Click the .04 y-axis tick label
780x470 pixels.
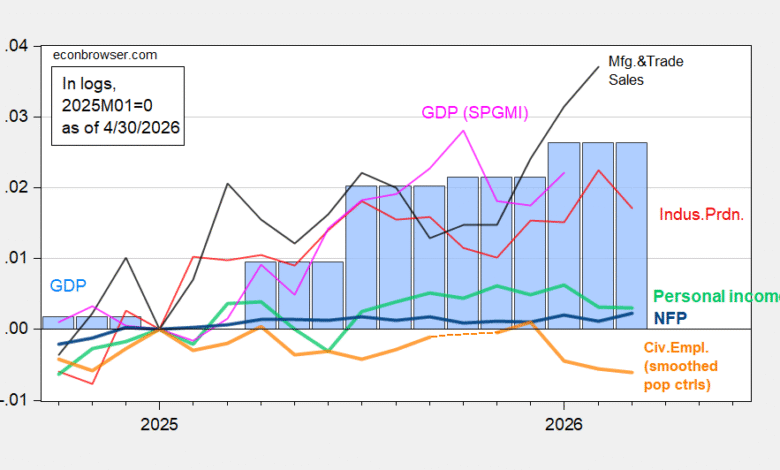(16, 46)
